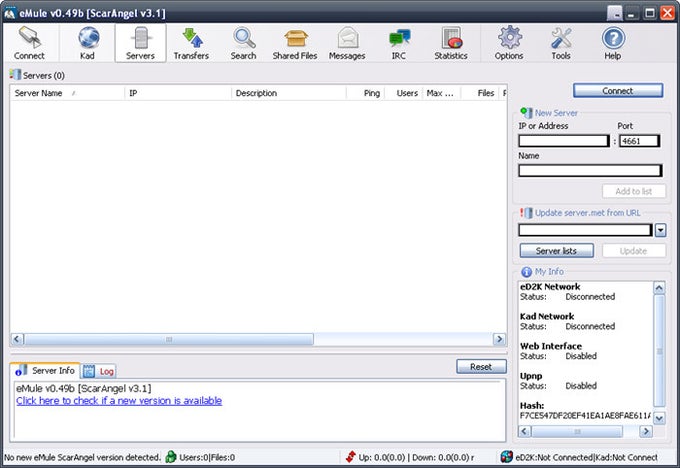The width and height of the screenshot is (680, 468).
Task: Open the server.met URL dropdown arrow
Action: pyautogui.click(x=660, y=230)
